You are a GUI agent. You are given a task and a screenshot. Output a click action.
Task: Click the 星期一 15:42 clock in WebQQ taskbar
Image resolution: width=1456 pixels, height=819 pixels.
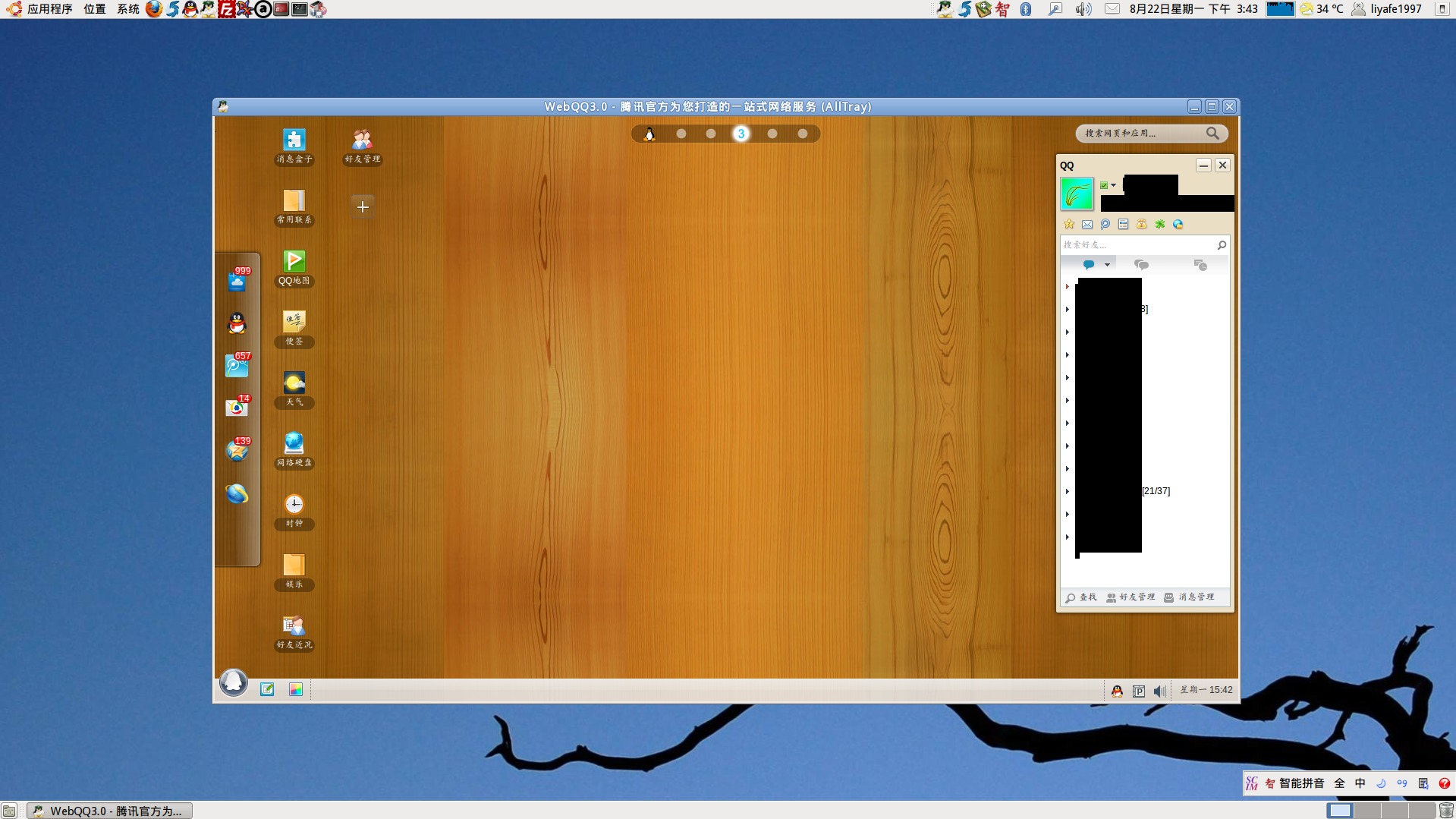pos(1206,690)
